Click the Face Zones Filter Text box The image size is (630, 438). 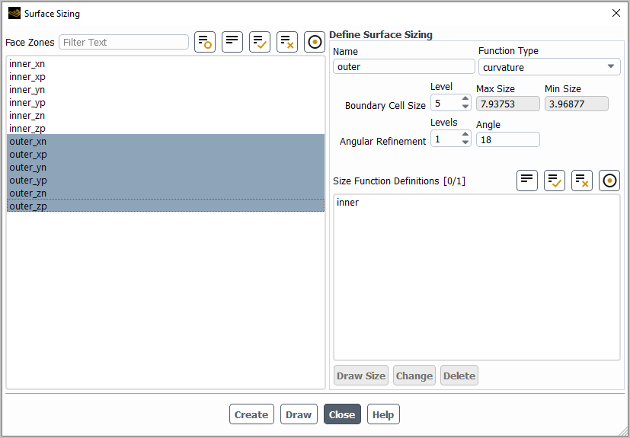123,42
